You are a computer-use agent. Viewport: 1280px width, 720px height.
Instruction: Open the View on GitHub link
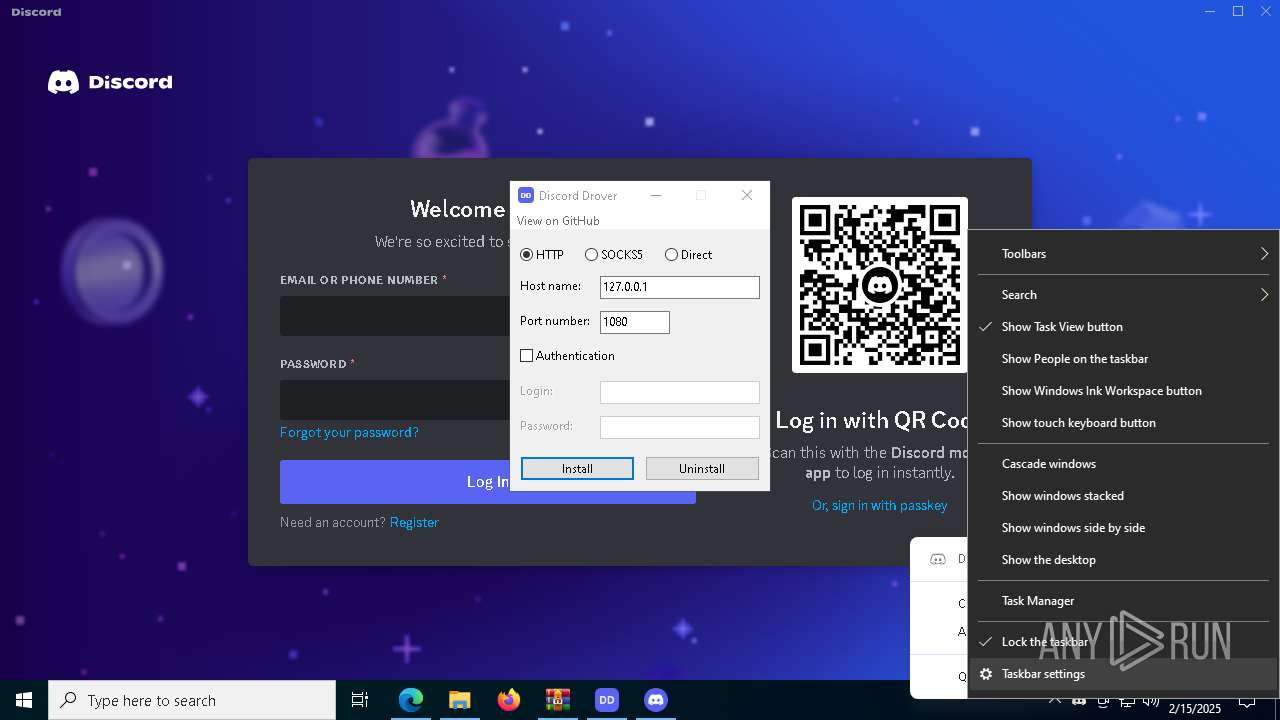coord(558,221)
